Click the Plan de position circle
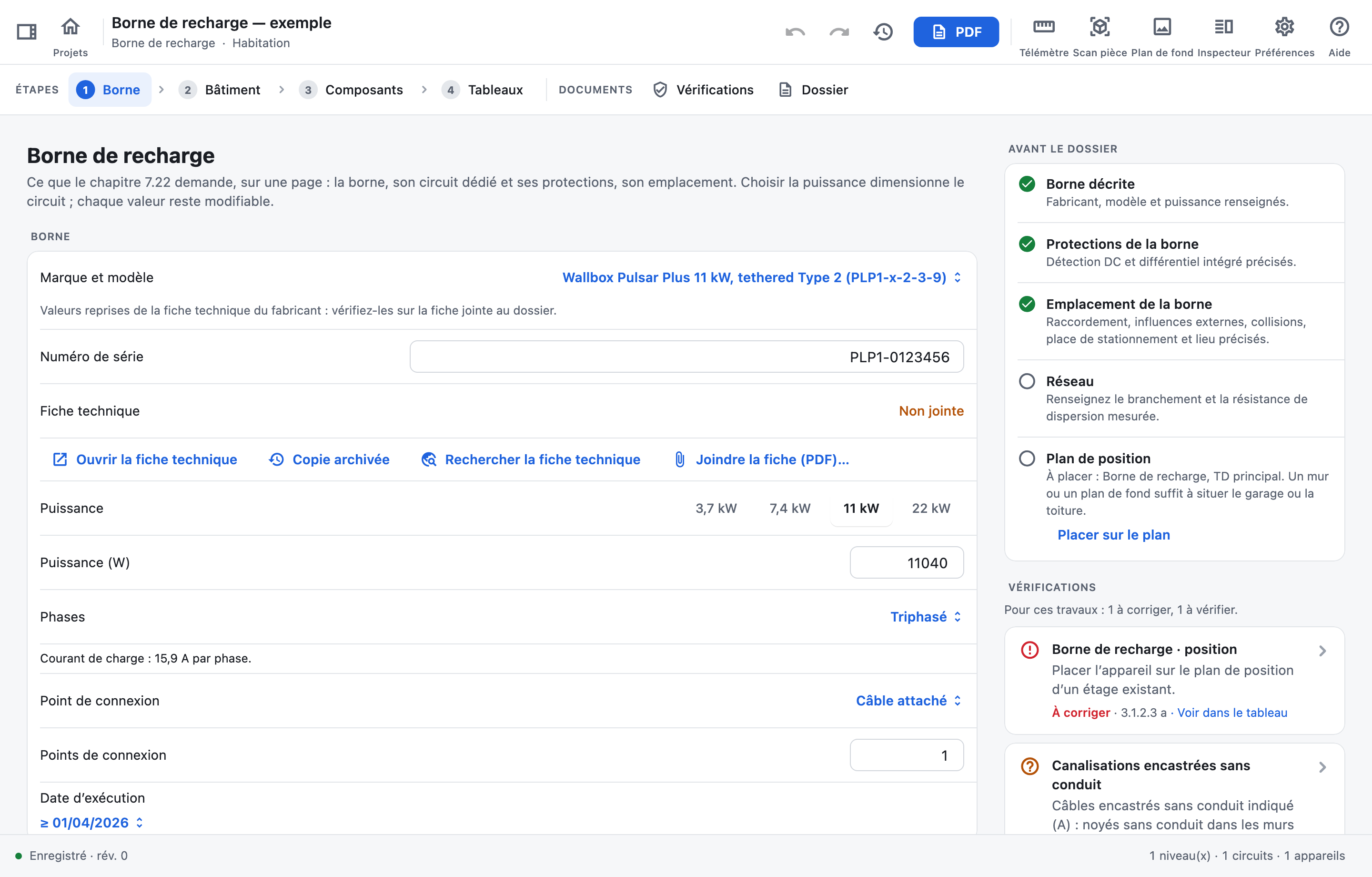 pyautogui.click(x=1027, y=459)
